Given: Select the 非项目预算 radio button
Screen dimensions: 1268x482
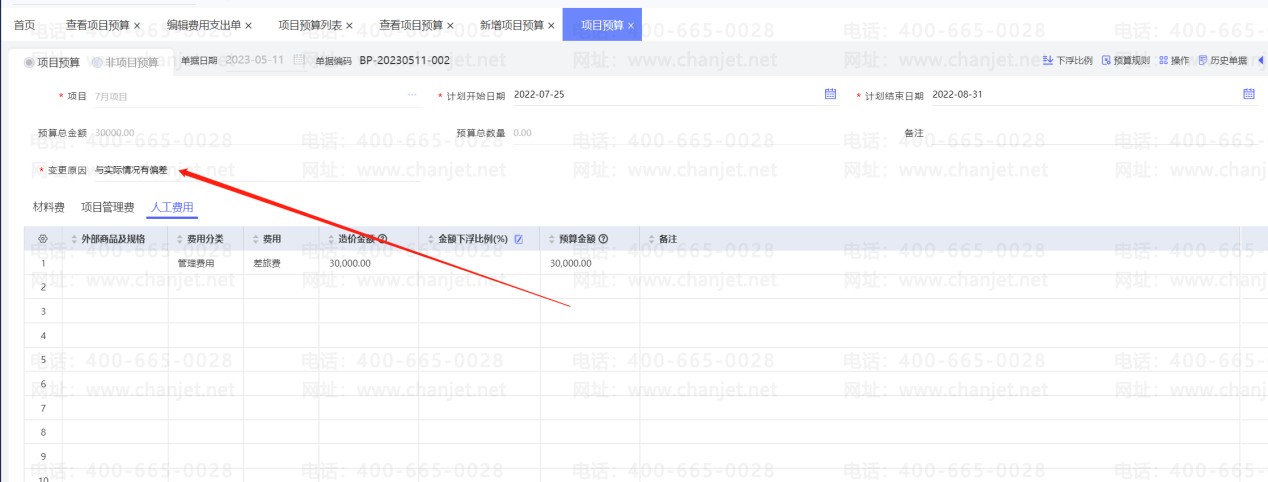Looking at the screenshot, I should [97, 62].
